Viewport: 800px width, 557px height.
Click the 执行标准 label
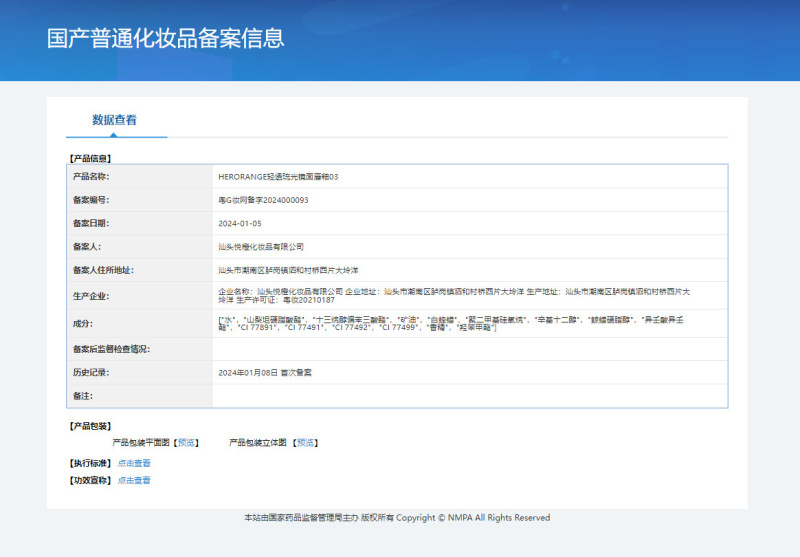tap(90, 463)
